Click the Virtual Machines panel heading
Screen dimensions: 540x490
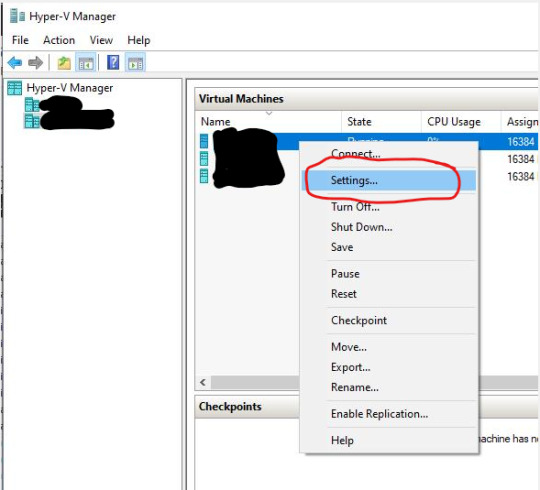pyautogui.click(x=241, y=99)
